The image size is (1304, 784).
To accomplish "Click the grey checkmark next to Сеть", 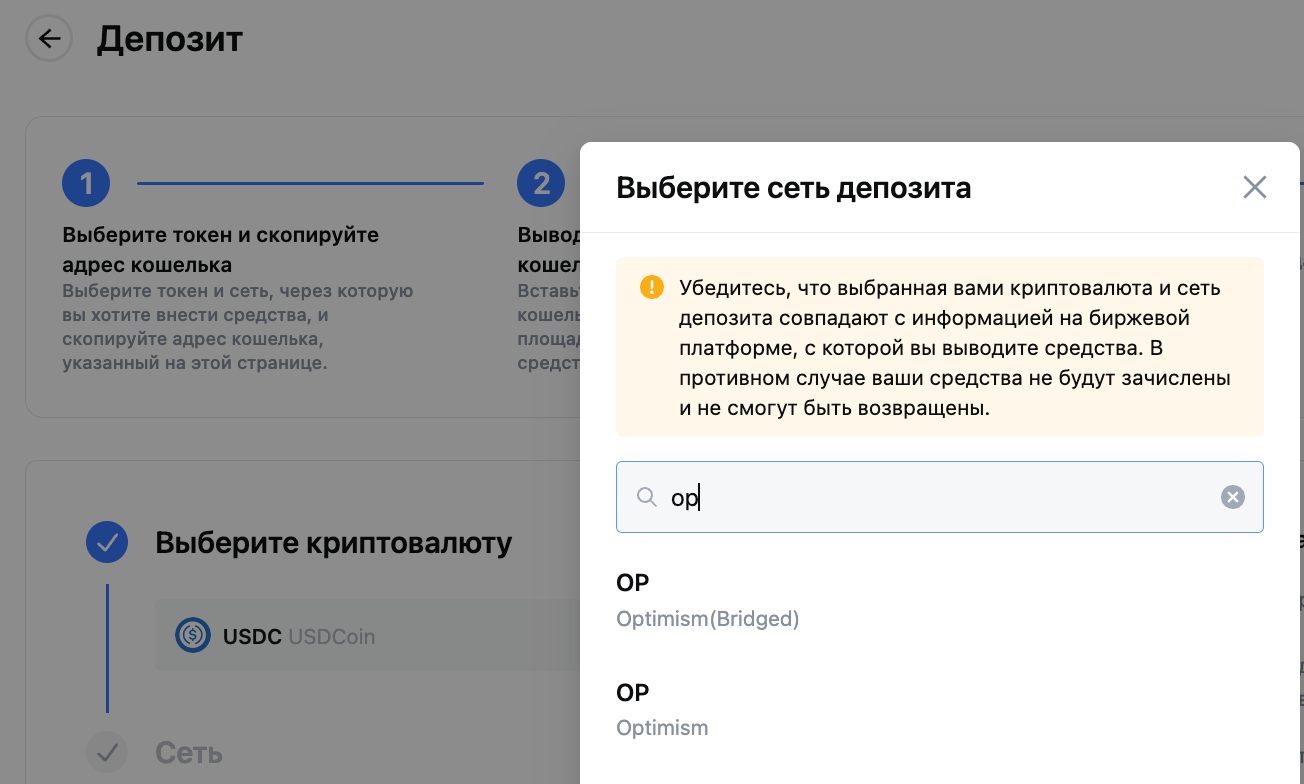I will 107,752.
